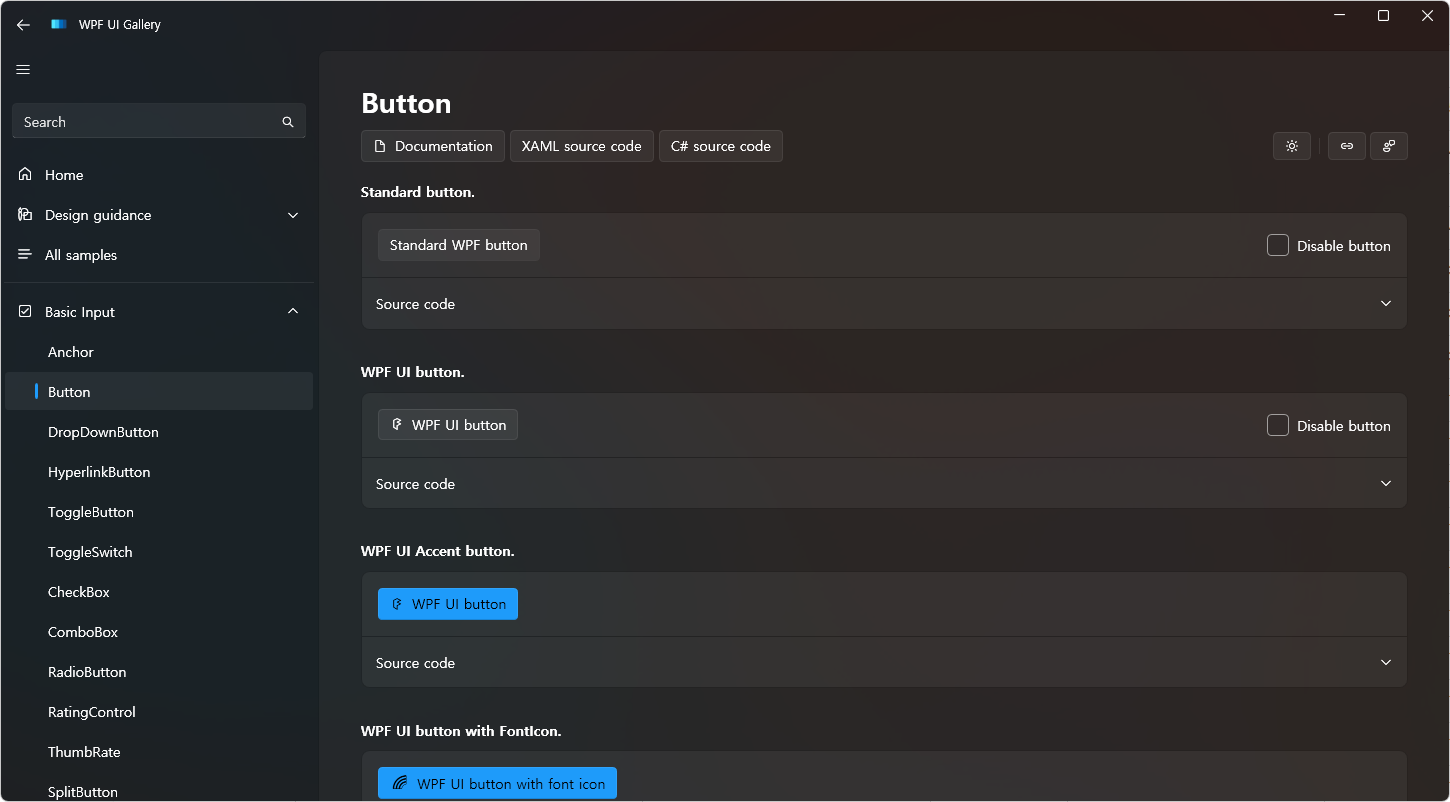Open the ThumbRate page
1450x802 pixels.
[x=159, y=752]
